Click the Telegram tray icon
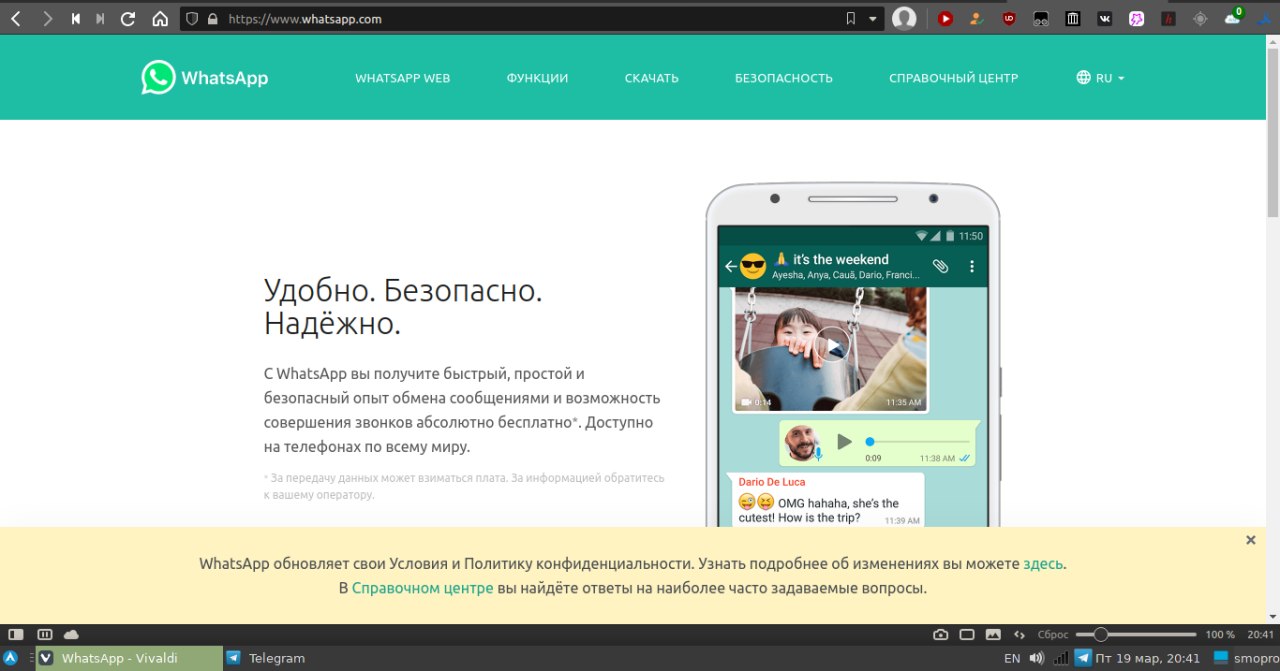This screenshot has width=1280, height=671. click(1083, 658)
